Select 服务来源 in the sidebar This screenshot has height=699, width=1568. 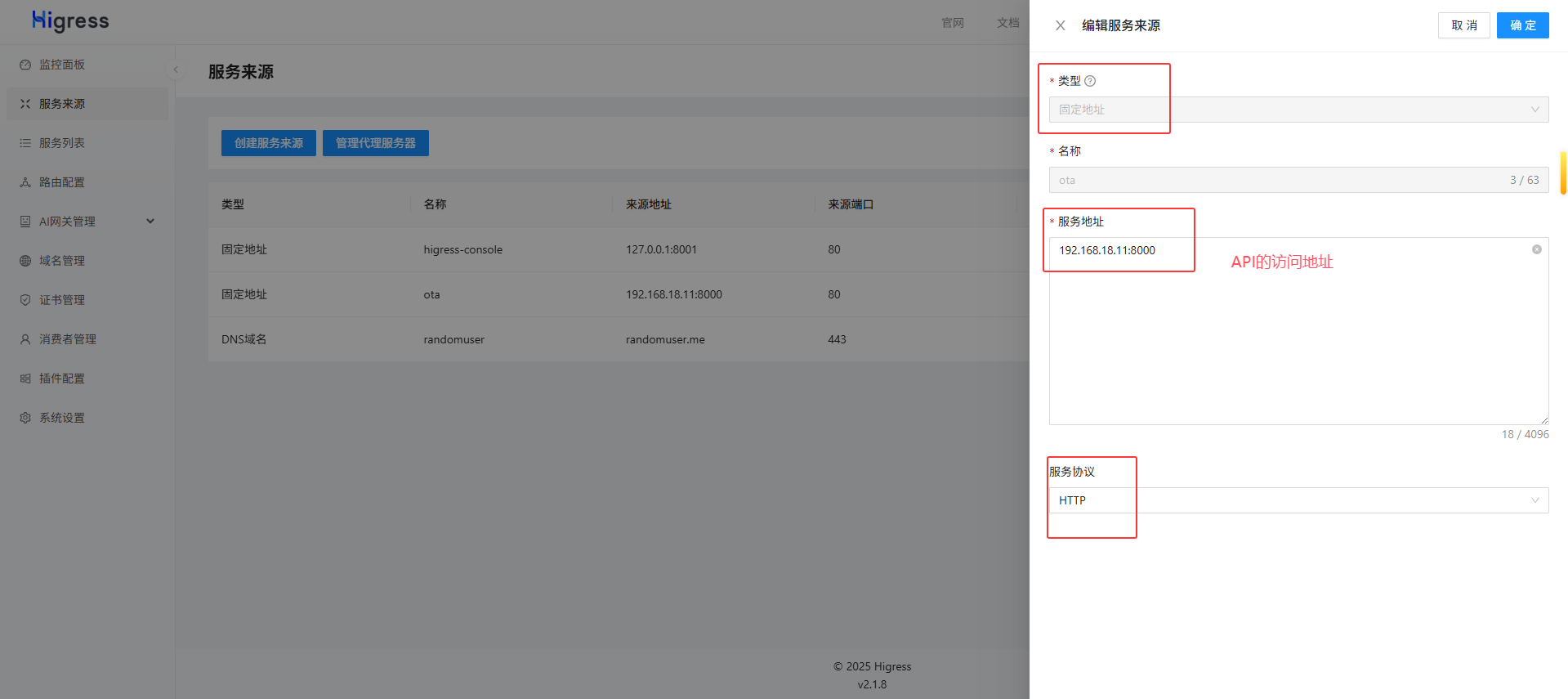pyautogui.click(x=87, y=104)
